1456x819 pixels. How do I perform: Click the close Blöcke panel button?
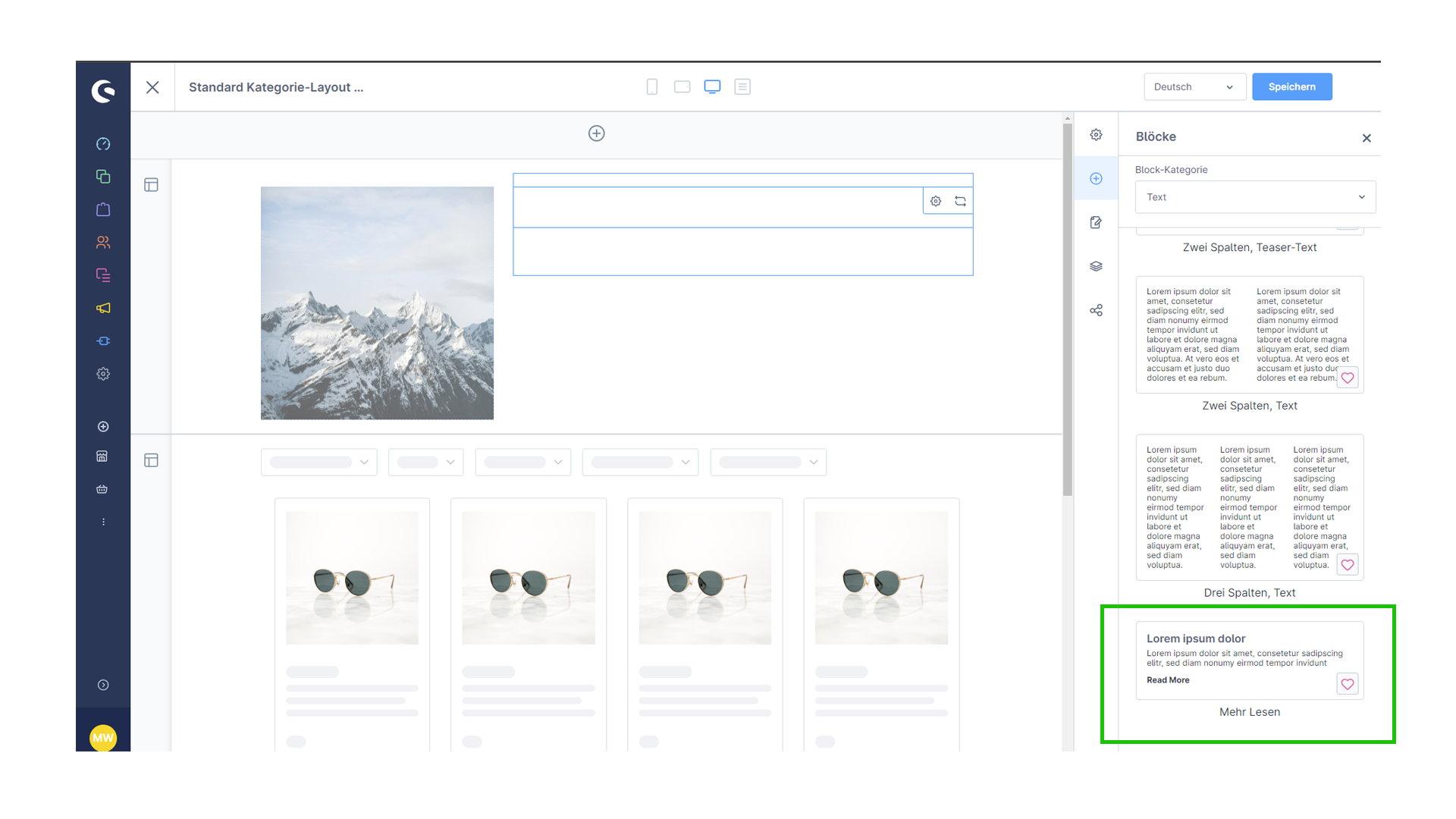[1367, 138]
